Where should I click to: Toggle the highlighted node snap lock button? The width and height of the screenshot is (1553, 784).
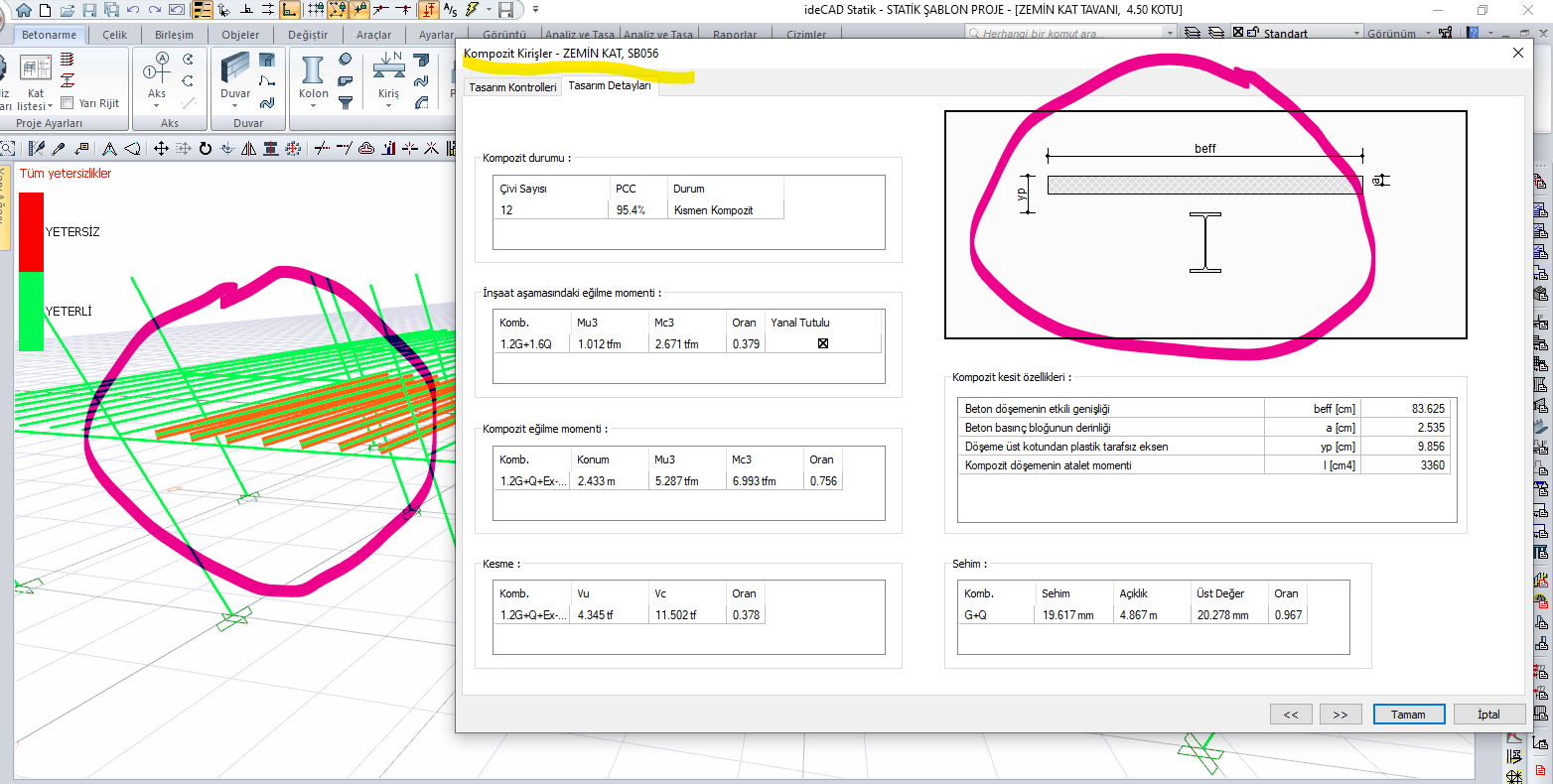point(337,10)
